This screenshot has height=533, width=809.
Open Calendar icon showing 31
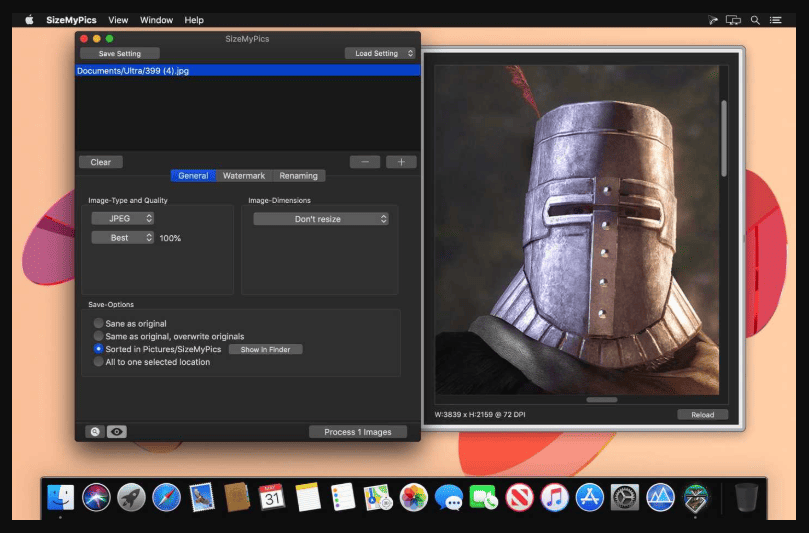pos(272,497)
